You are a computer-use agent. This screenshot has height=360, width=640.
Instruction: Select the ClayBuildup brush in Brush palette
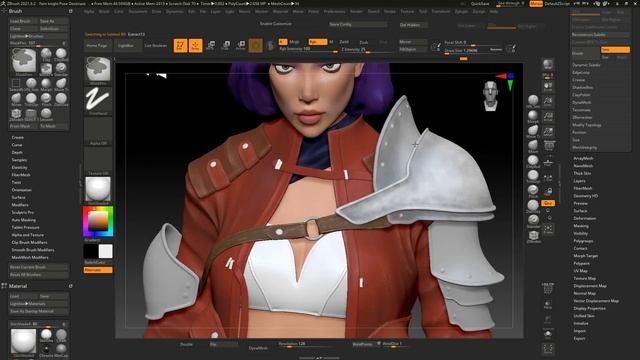point(61,54)
